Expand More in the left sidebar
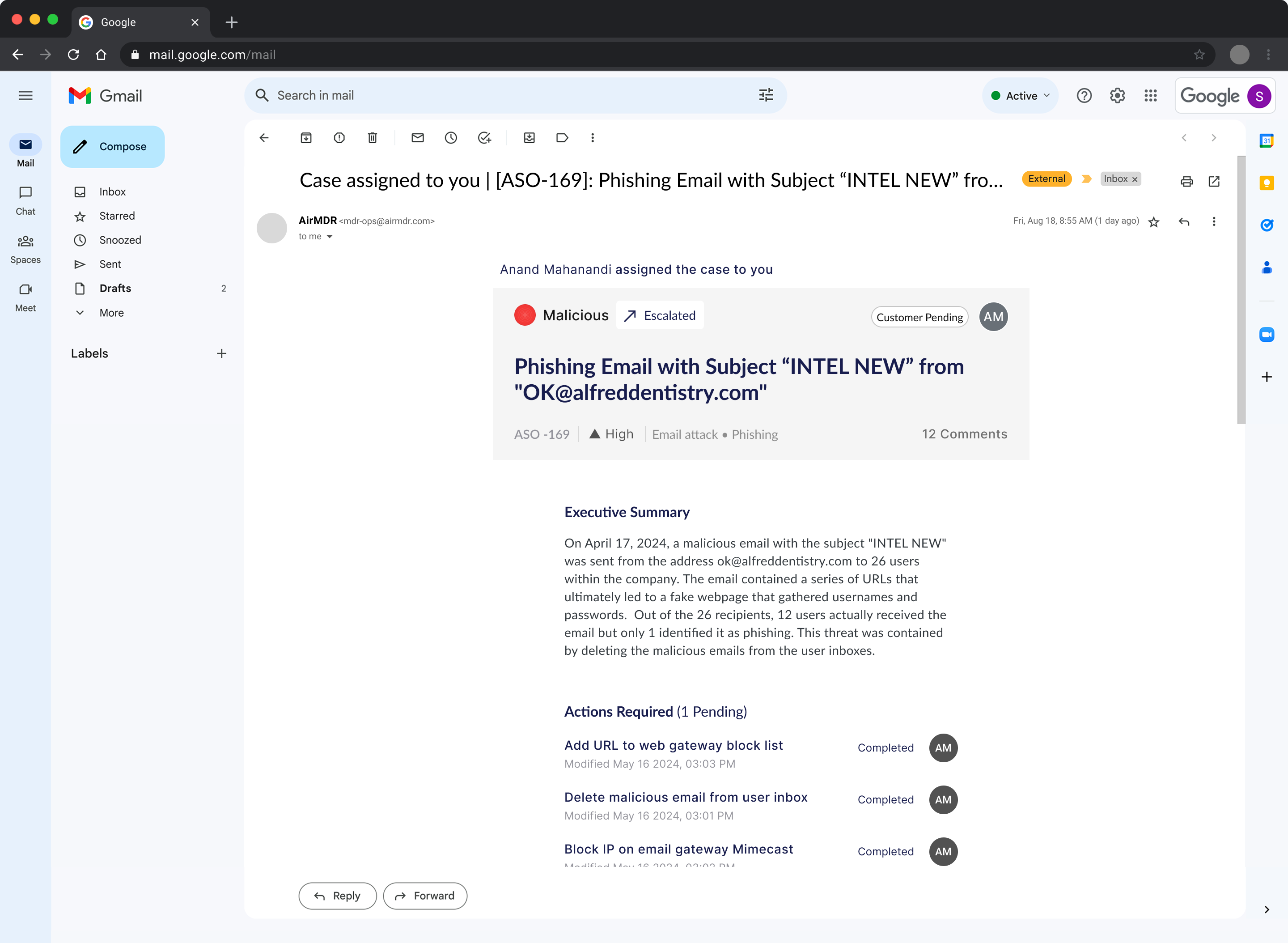 [x=111, y=312]
